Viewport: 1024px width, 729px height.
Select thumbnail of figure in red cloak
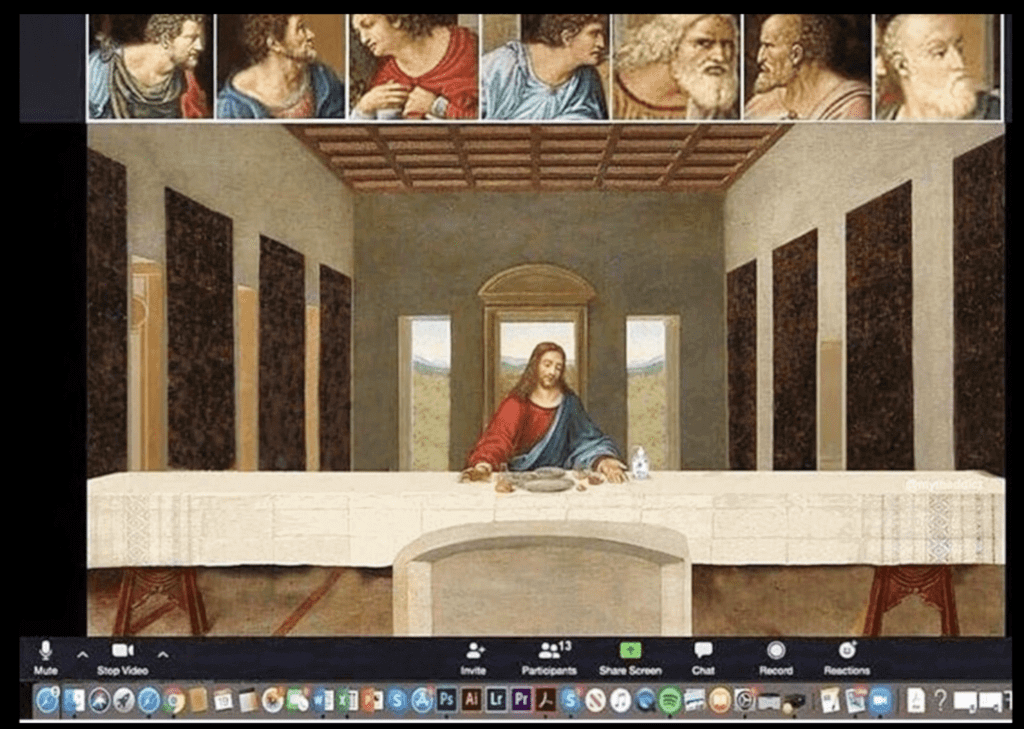tap(414, 67)
